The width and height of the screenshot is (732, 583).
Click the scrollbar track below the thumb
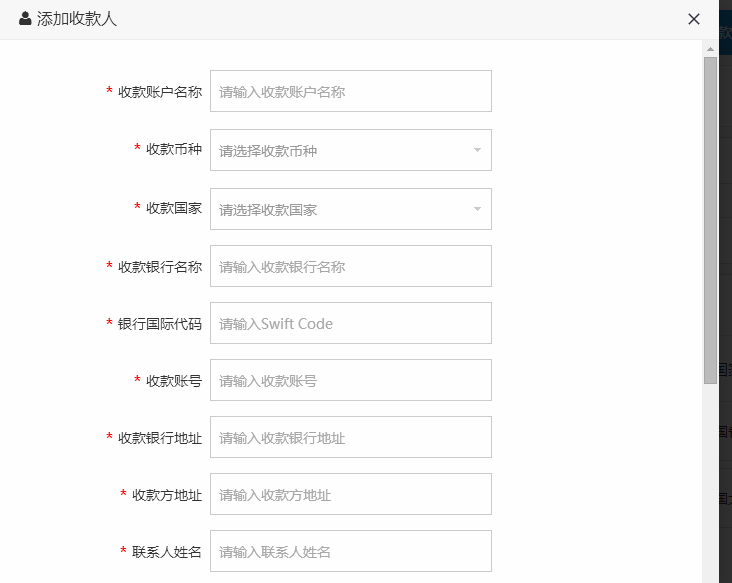[710, 480]
